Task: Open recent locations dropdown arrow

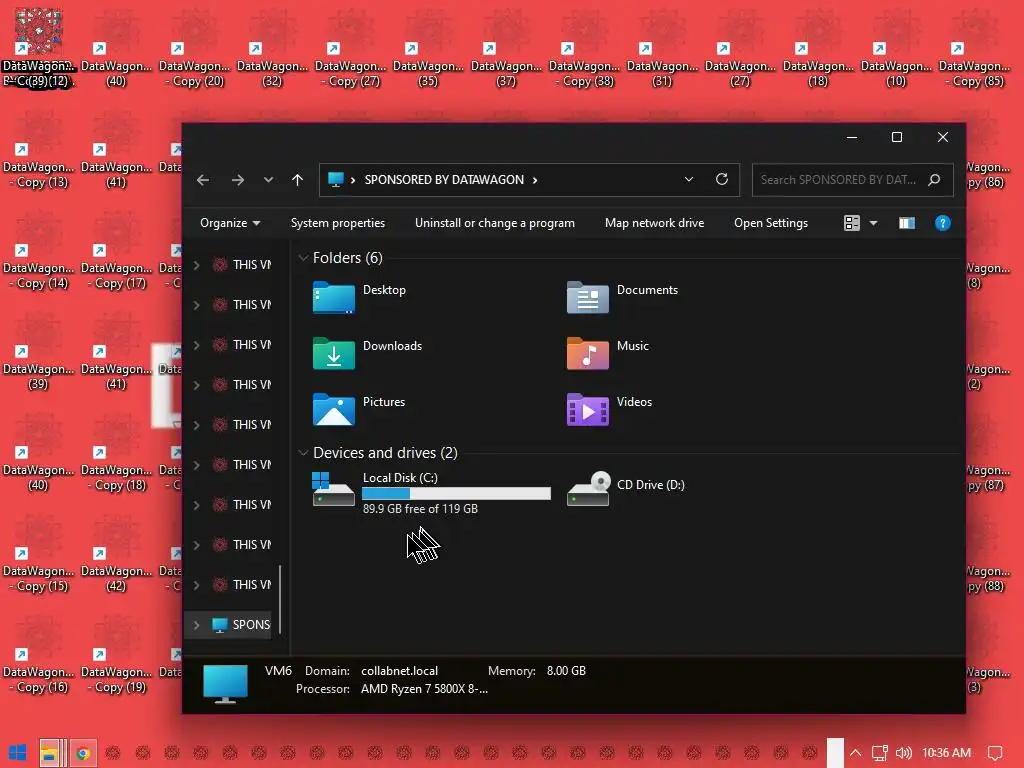Action: [268, 180]
